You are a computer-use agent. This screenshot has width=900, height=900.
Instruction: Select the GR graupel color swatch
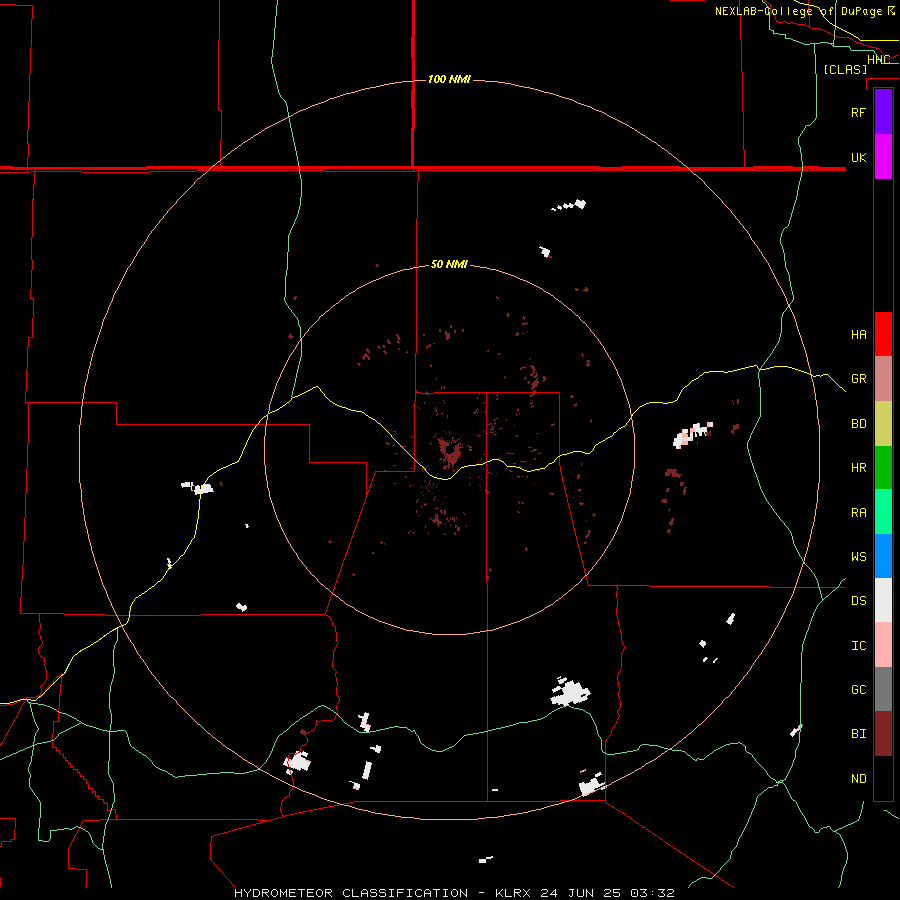point(883,378)
